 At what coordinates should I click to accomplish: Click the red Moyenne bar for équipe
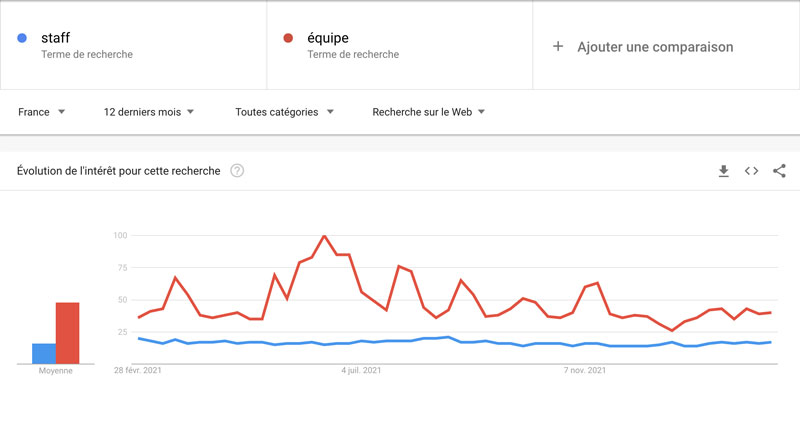(67, 333)
